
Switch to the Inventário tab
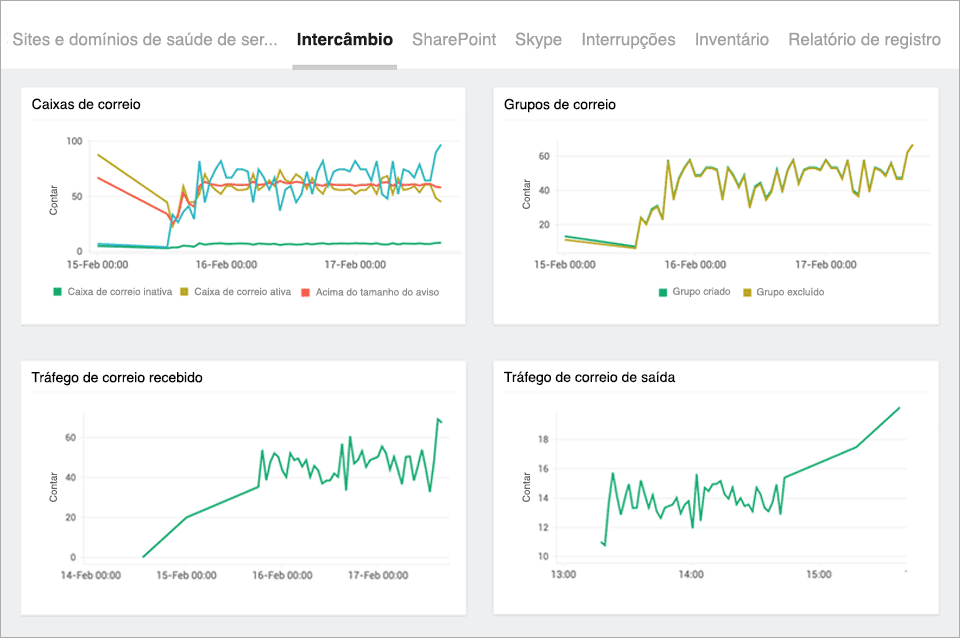pos(731,40)
